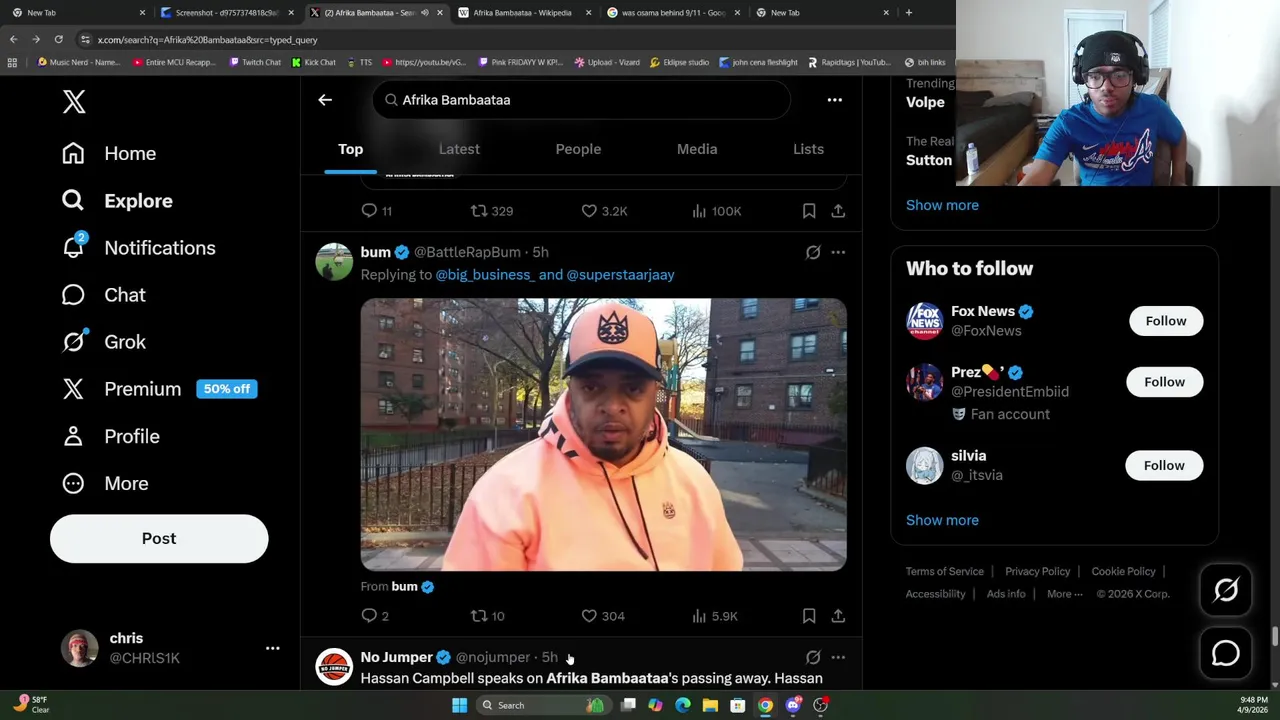Open the Terms of Service link
Viewport: 1280px width, 720px height.
pyautogui.click(x=945, y=571)
